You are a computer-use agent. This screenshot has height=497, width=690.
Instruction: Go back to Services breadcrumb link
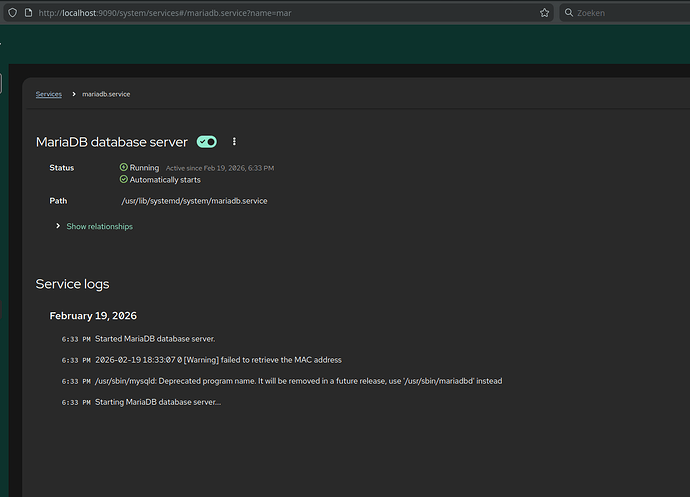point(48,94)
